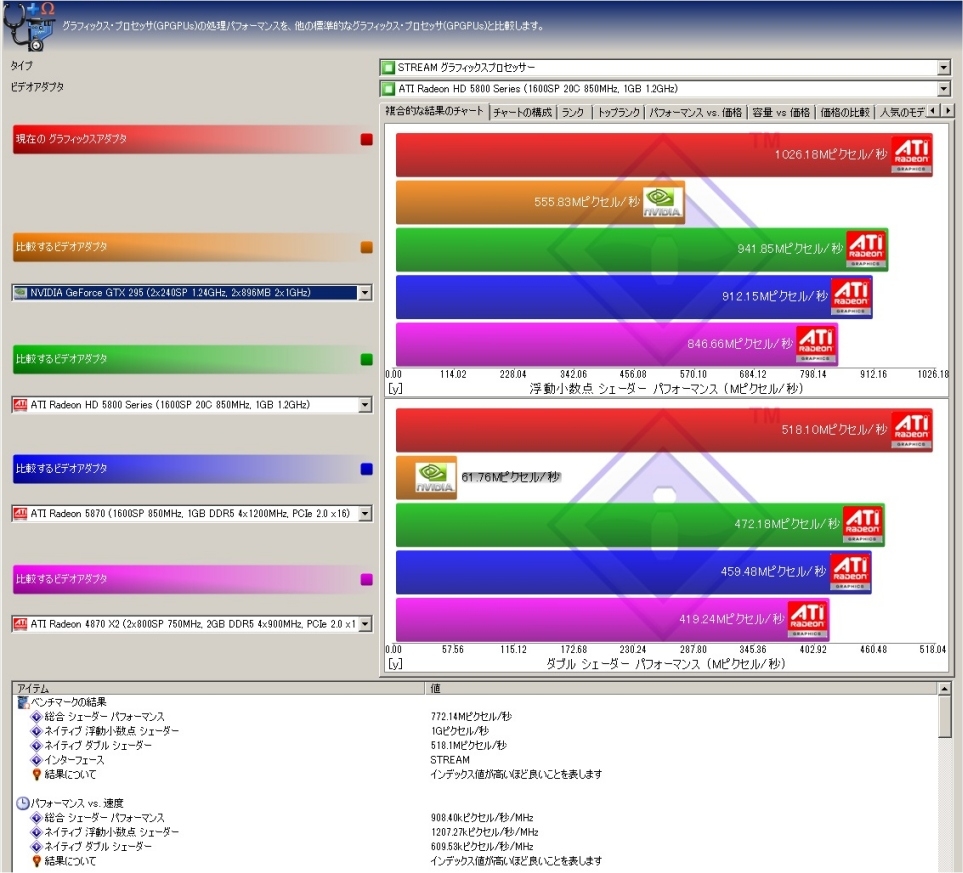Click the 61.76Mピクセル/秒 bar label
Viewport: 963px width, 873px height.
tap(510, 477)
